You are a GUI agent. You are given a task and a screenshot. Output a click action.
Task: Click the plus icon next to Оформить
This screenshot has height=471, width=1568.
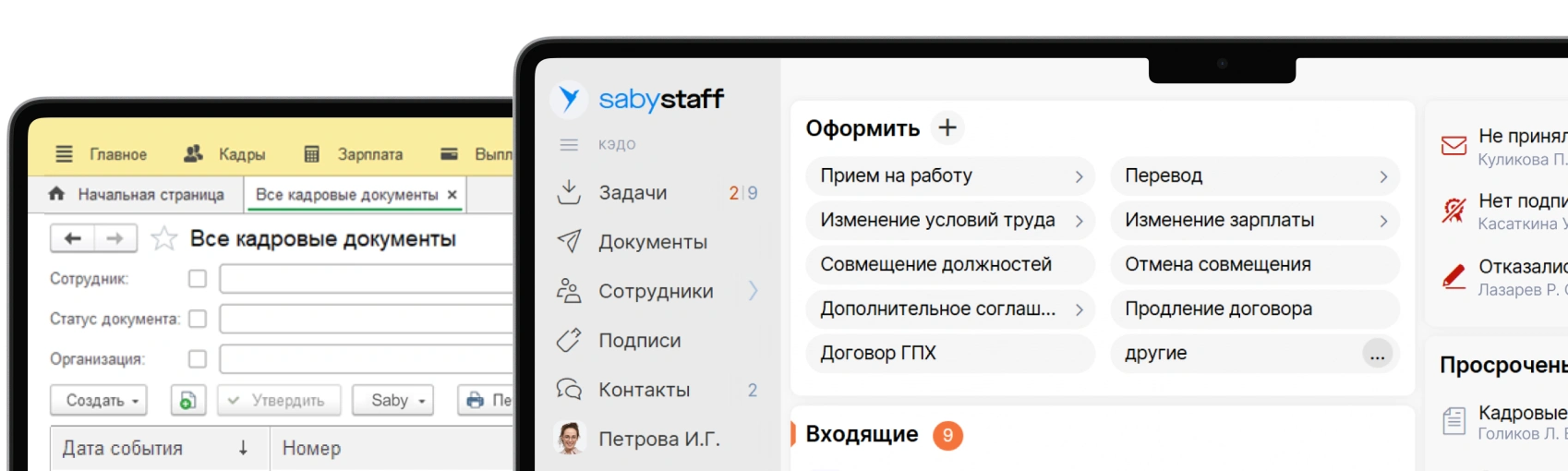(947, 127)
